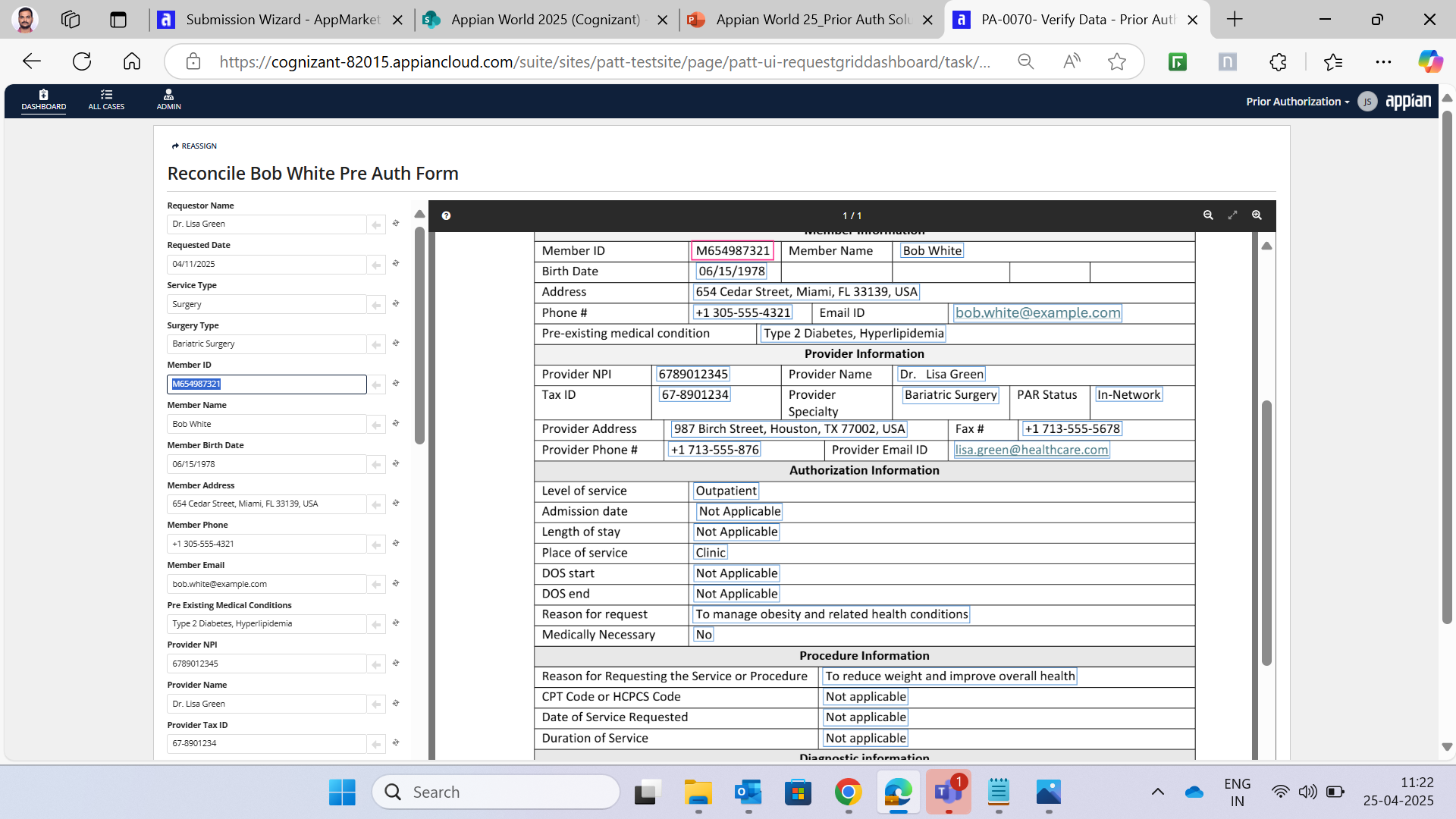Open browser extensions puzzle icon
Image resolution: width=1456 pixels, height=819 pixels.
[x=1278, y=62]
